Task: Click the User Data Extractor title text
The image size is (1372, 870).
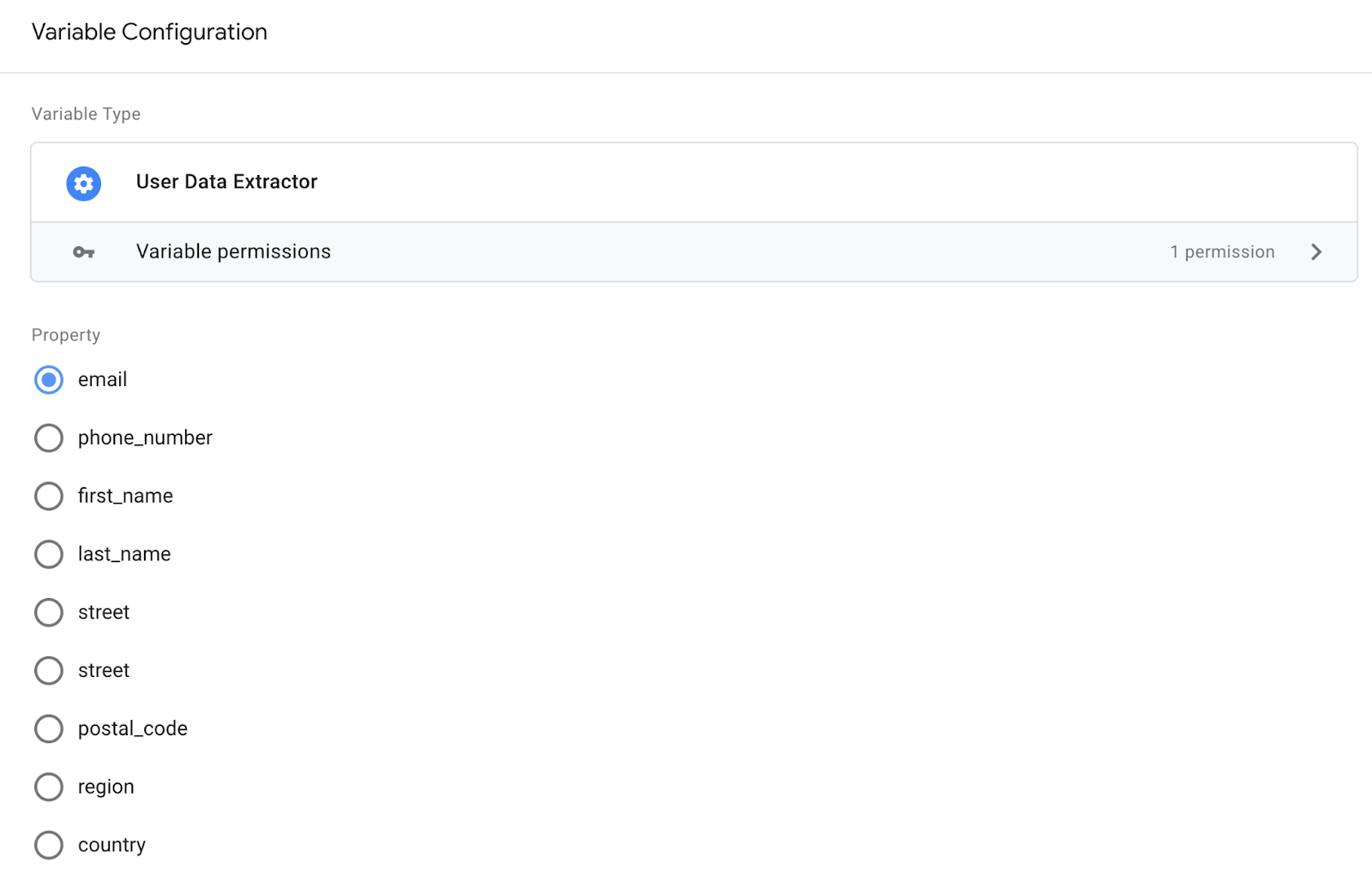Action: pyautogui.click(x=226, y=182)
